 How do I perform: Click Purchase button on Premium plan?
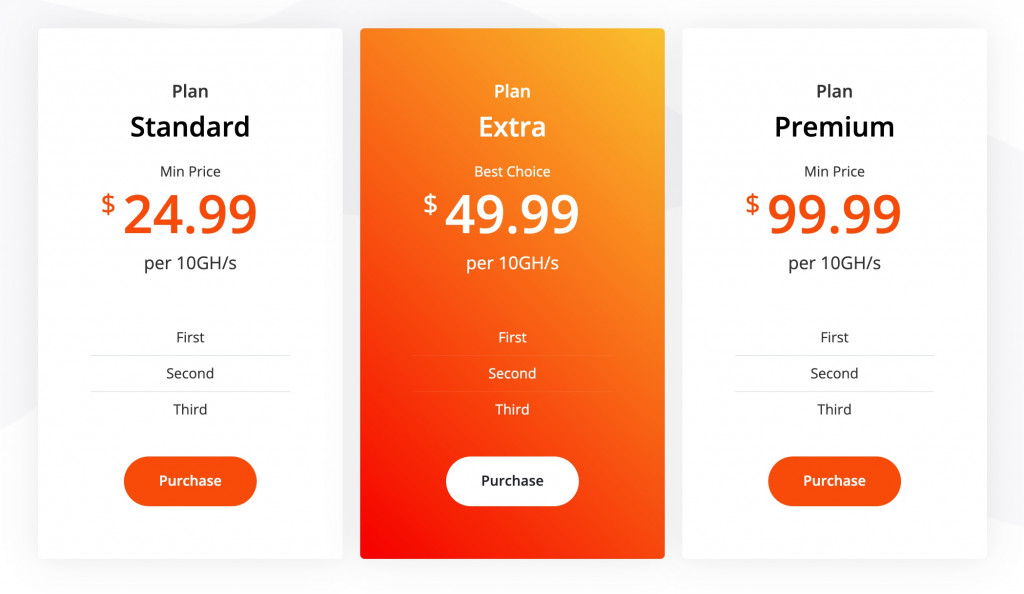point(834,481)
